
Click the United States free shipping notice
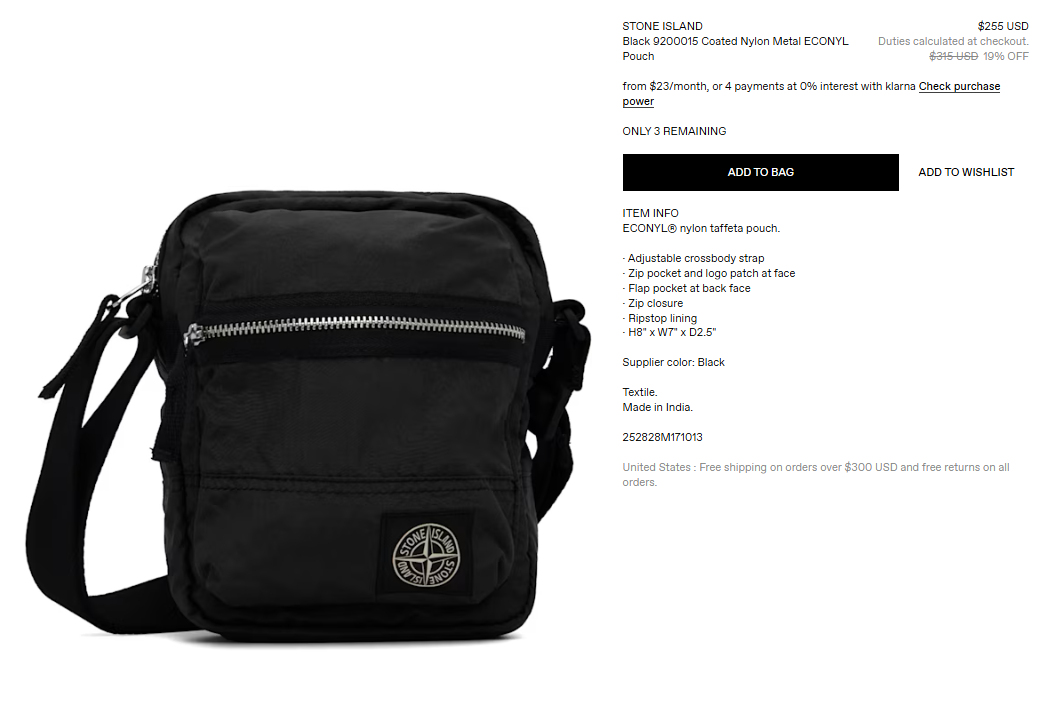coord(816,475)
